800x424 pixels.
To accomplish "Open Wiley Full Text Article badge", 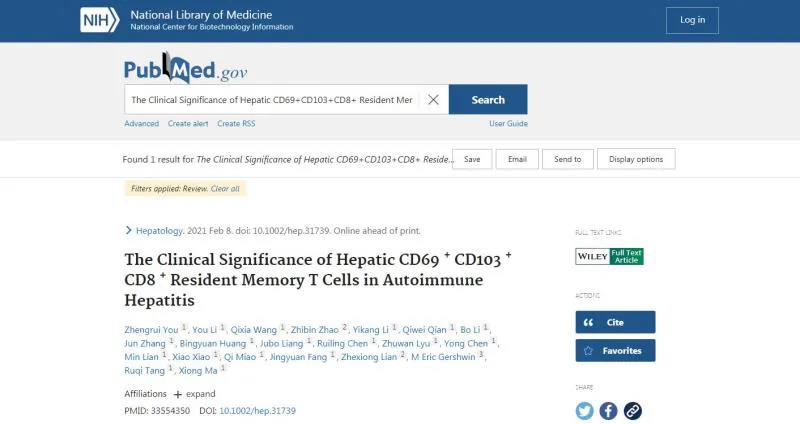I will pyautogui.click(x=609, y=256).
